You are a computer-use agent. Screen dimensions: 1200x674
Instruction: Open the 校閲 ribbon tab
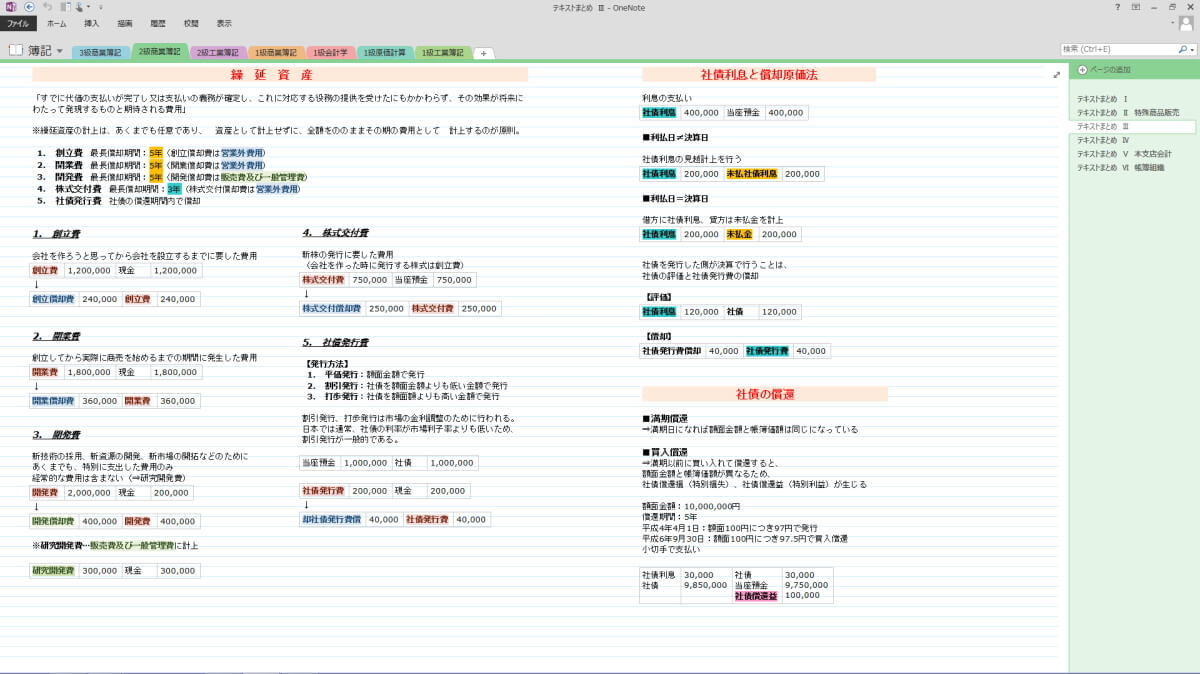[191, 23]
